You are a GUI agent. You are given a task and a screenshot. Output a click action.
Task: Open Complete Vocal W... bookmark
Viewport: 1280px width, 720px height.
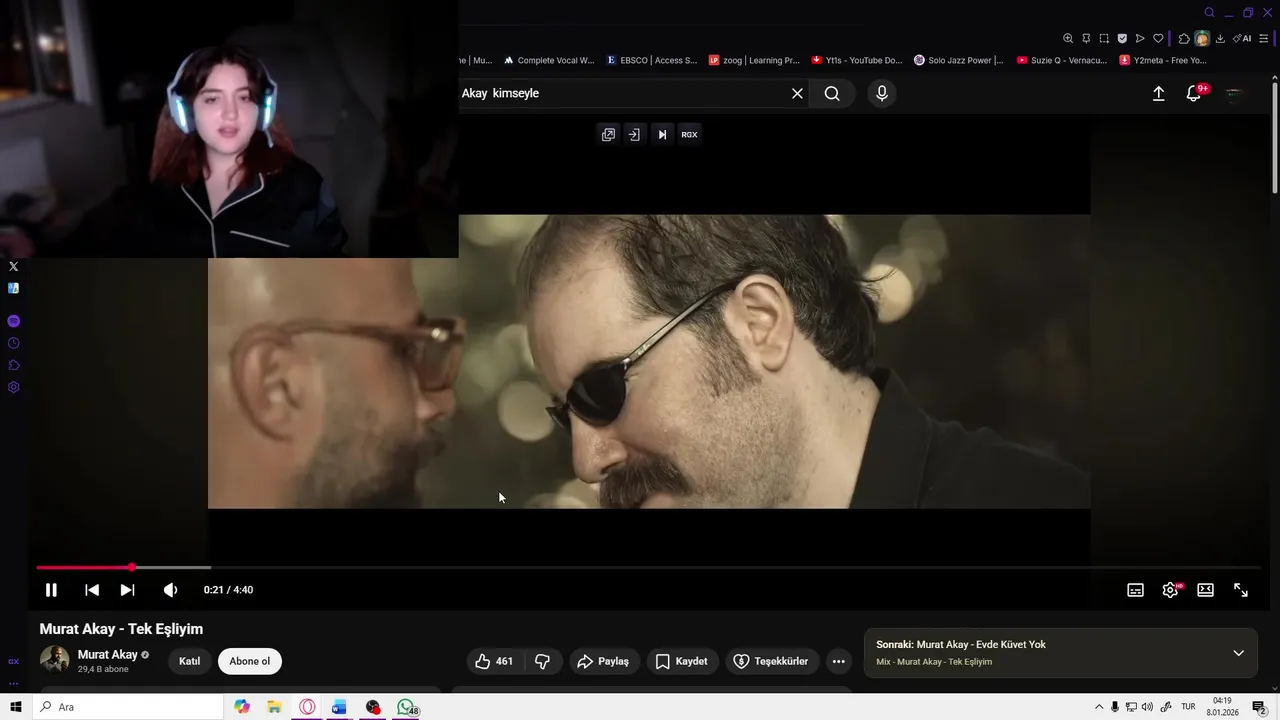[549, 60]
